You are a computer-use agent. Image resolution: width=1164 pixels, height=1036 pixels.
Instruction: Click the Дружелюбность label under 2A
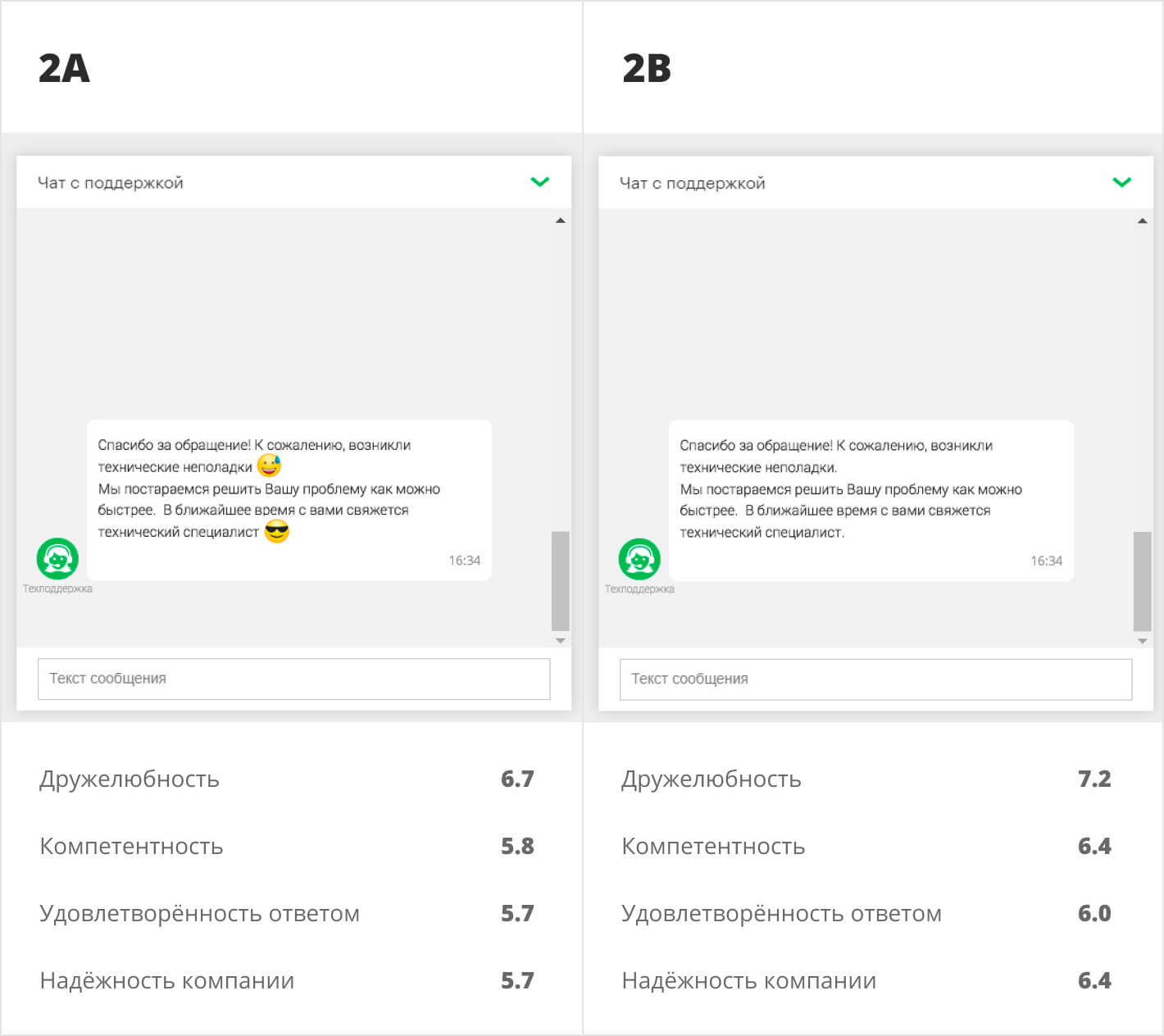tap(130, 779)
